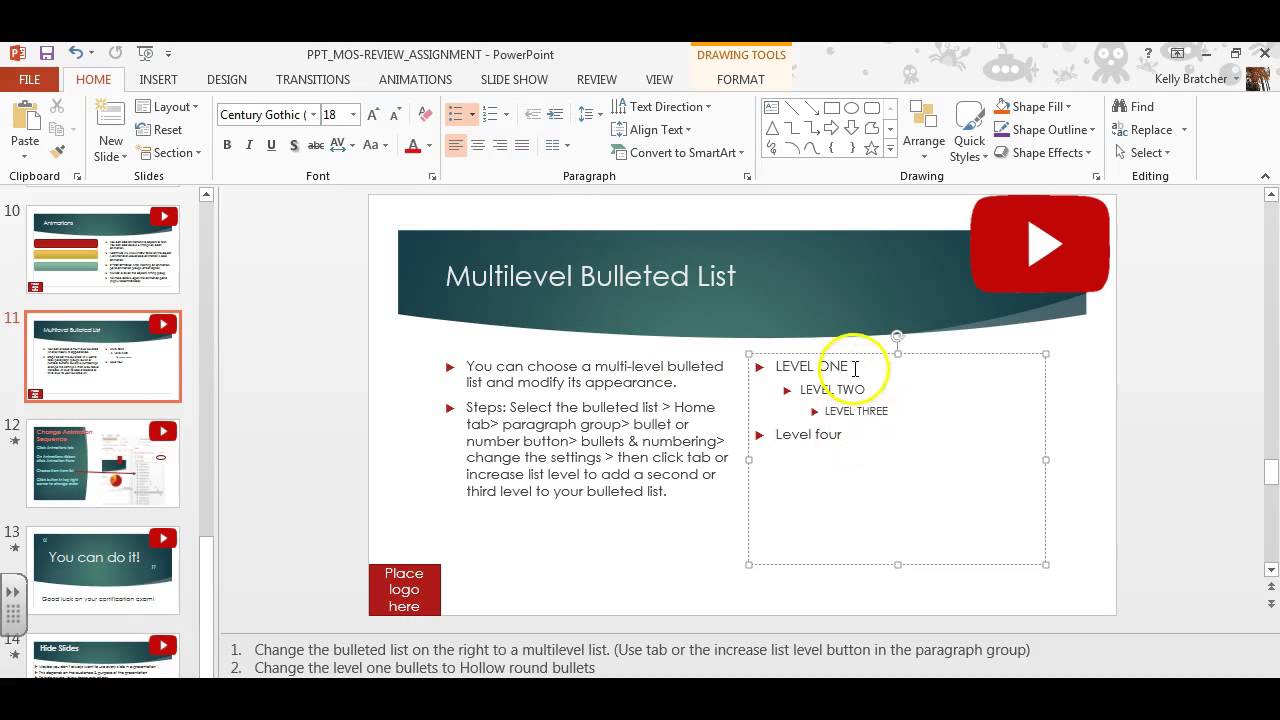
Task: Clear all formatting eraser icon
Action: pos(425,114)
